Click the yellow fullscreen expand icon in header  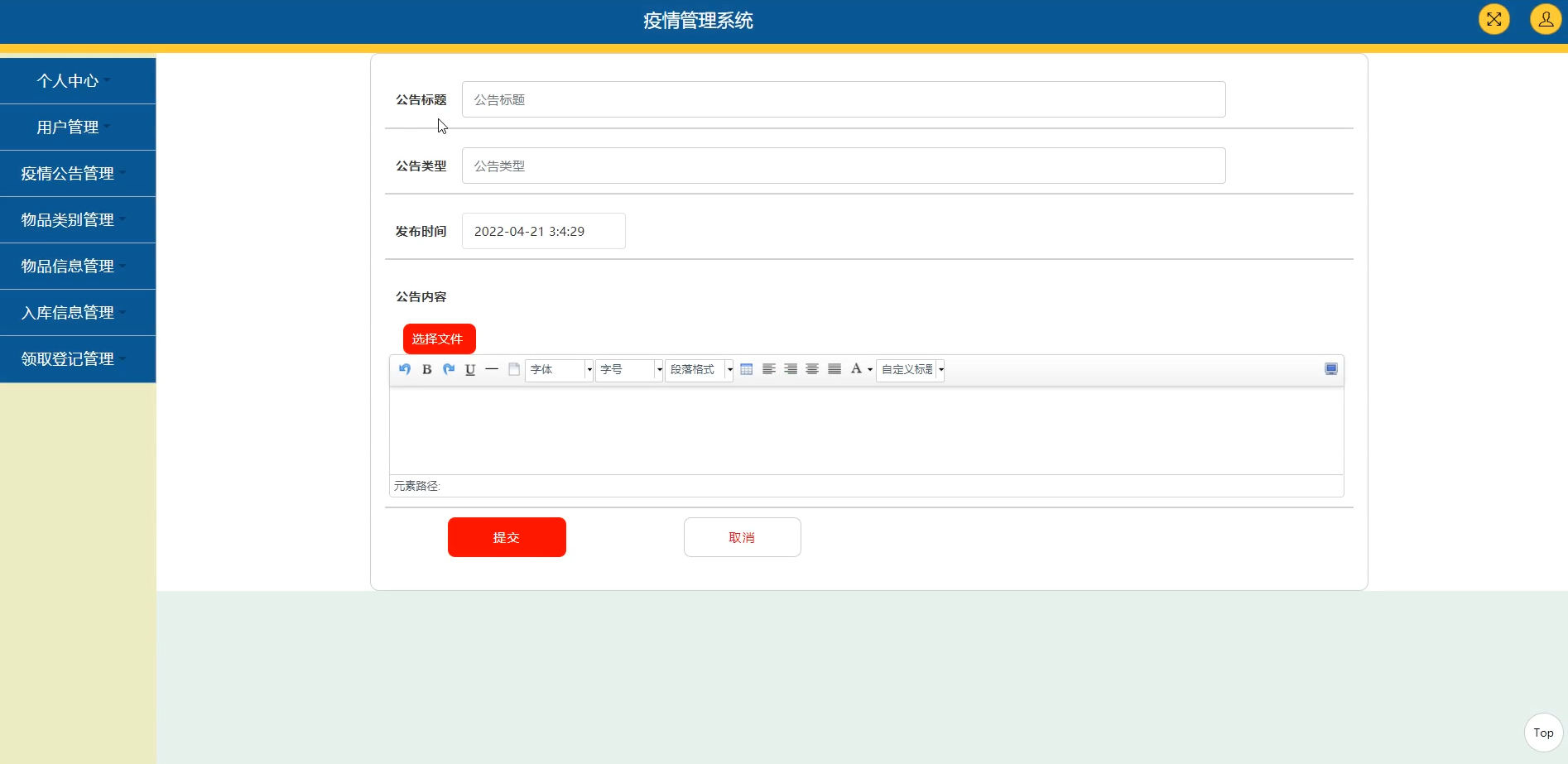coord(1494,19)
